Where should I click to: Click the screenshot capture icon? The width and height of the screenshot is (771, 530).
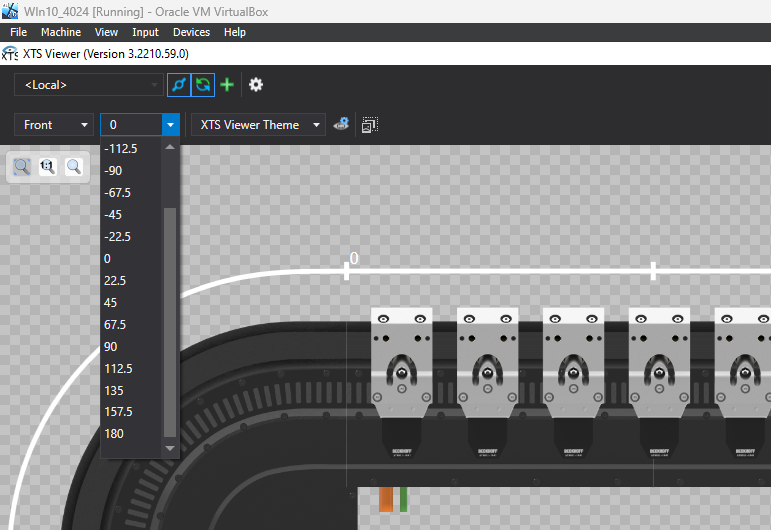coord(369,125)
